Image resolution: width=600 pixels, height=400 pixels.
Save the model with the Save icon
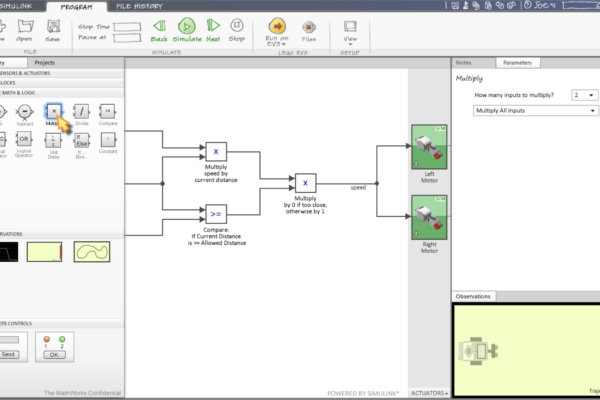(53, 28)
